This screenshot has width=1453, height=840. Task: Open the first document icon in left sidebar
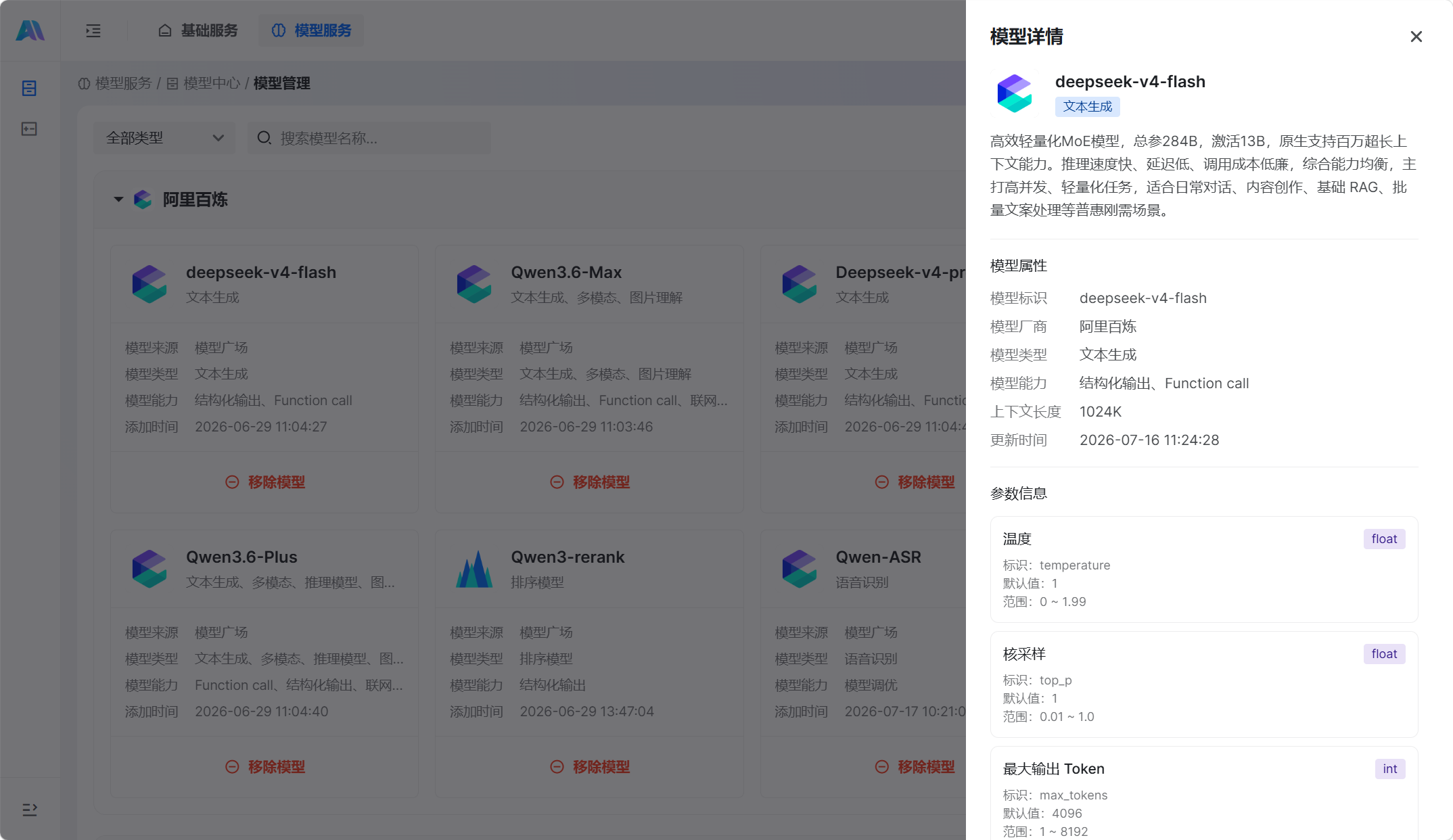coord(29,89)
